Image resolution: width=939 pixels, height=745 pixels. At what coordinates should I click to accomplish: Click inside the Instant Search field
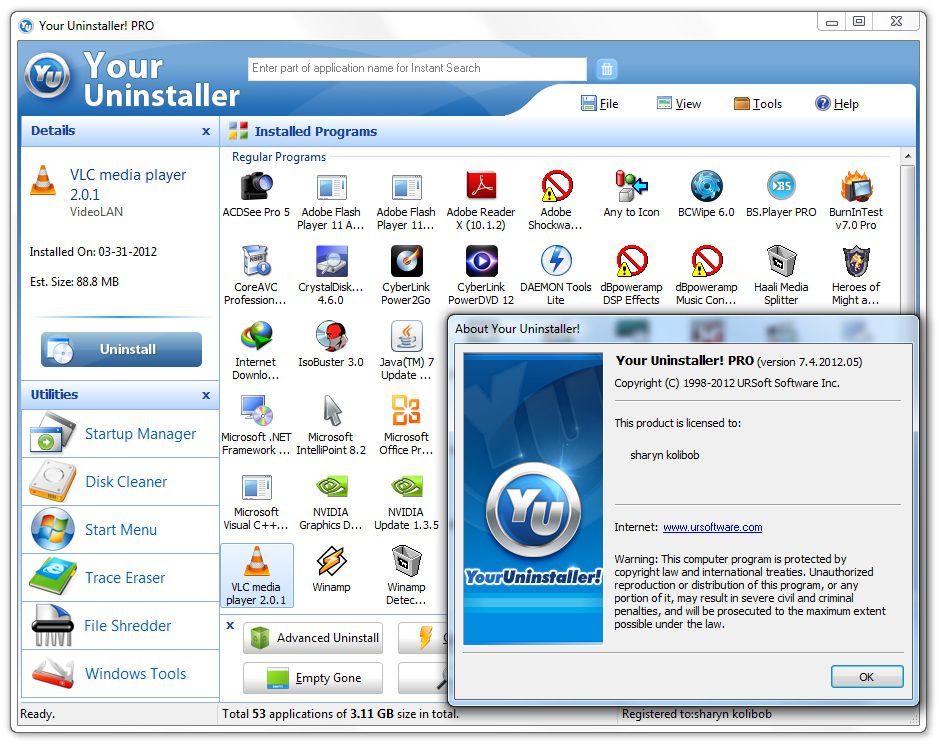(x=416, y=68)
